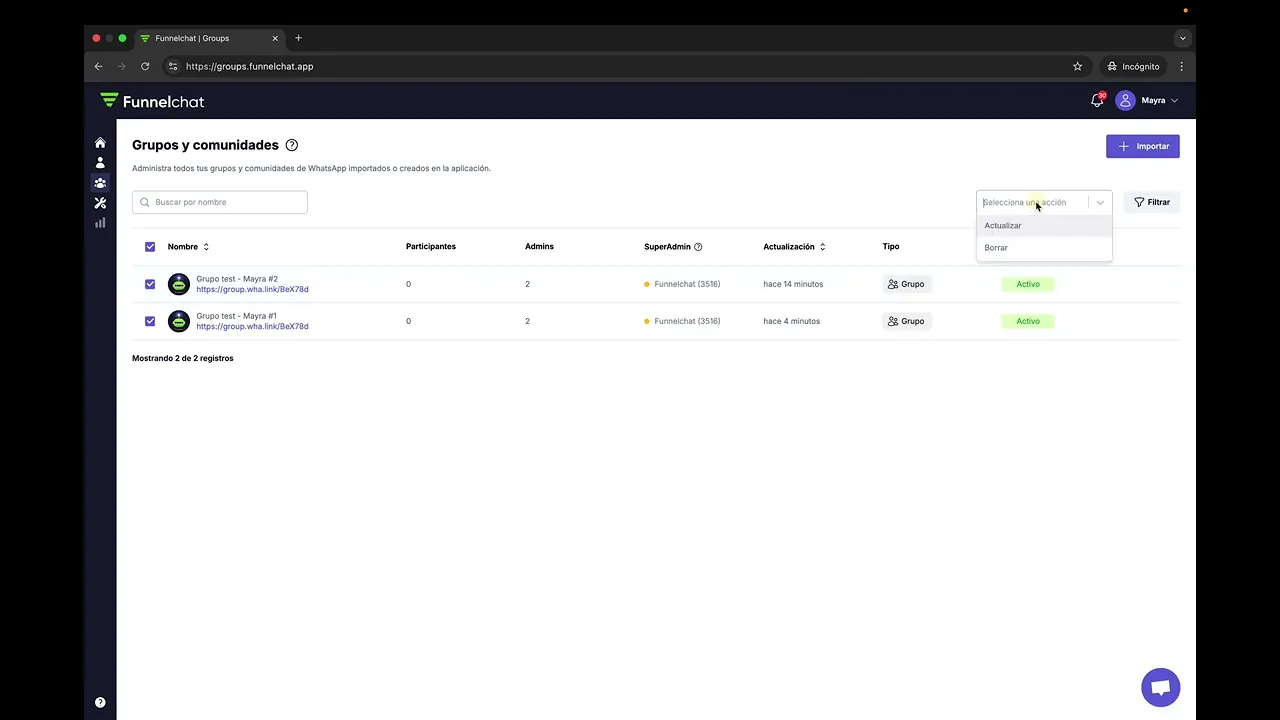The height and width of the screenshot is (720, 1280).
Task: Click 'Mostrando 2 de 2 registros' text
Action: (183, 358)
